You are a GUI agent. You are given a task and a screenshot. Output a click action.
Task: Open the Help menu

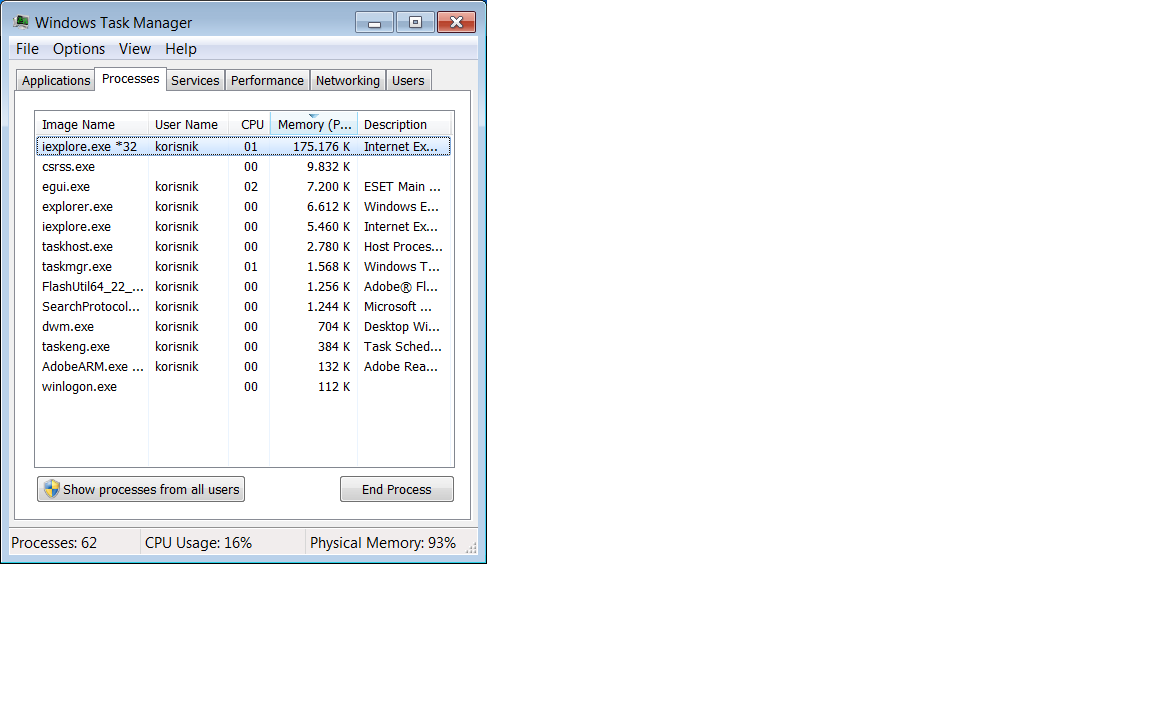click(181, 49)
